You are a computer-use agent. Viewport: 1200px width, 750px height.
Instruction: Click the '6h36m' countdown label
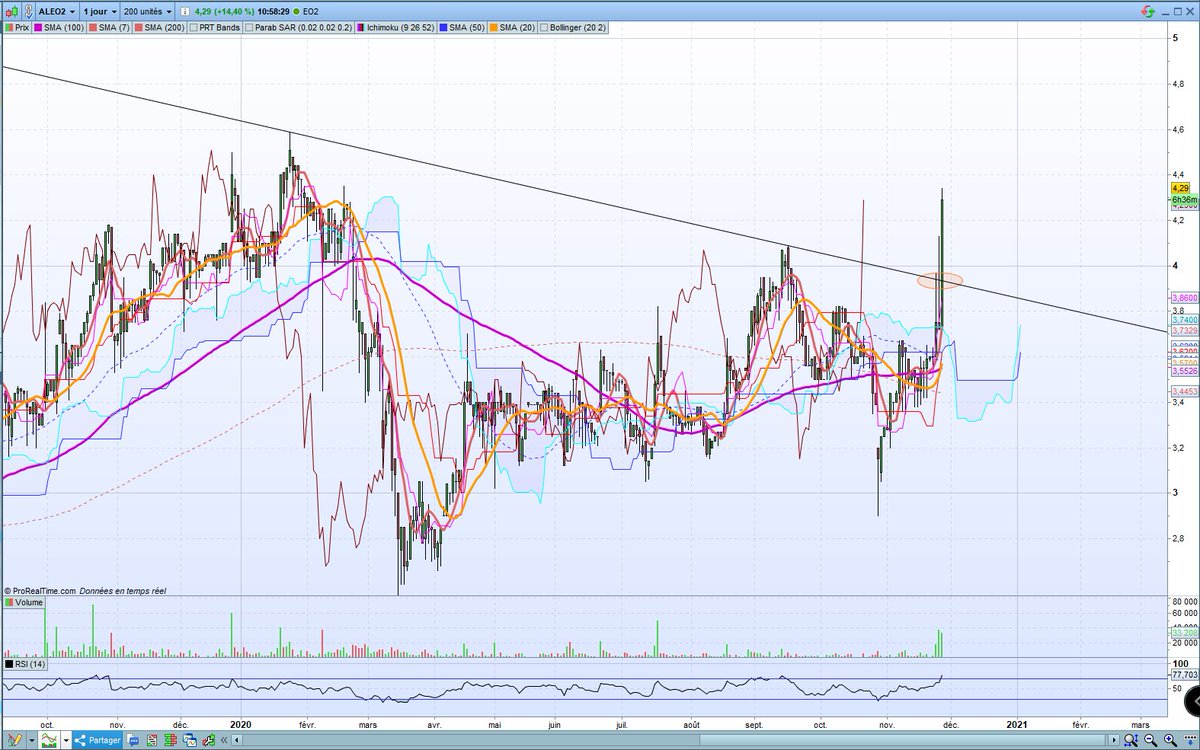coord(1182,199)
